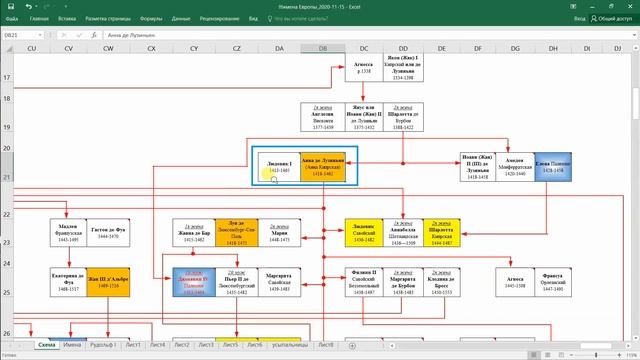Screen dimensions: 640x360
Task: Click the Людовик I 1413-1465 cell
Action: pos(279,167)
